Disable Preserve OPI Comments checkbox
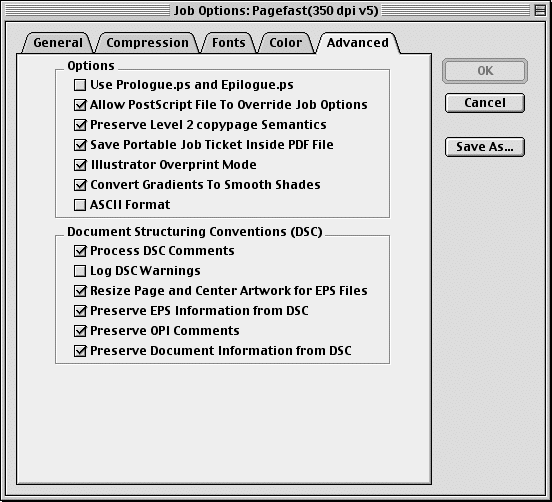The height and width of the screenshot is (502, 552). coord(80,331)
